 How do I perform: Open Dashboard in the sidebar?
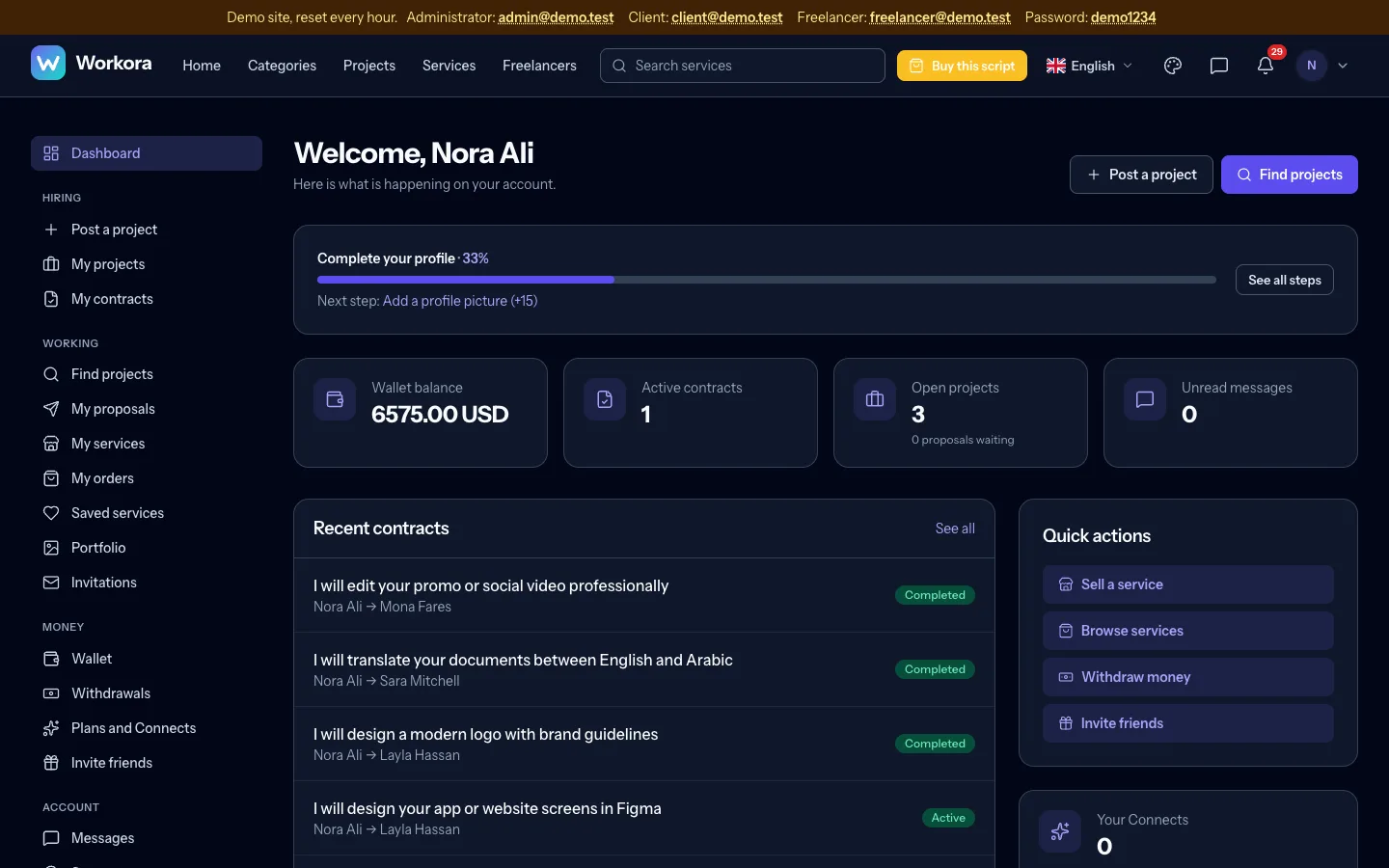pyautogui.click(x=147, y=153)
